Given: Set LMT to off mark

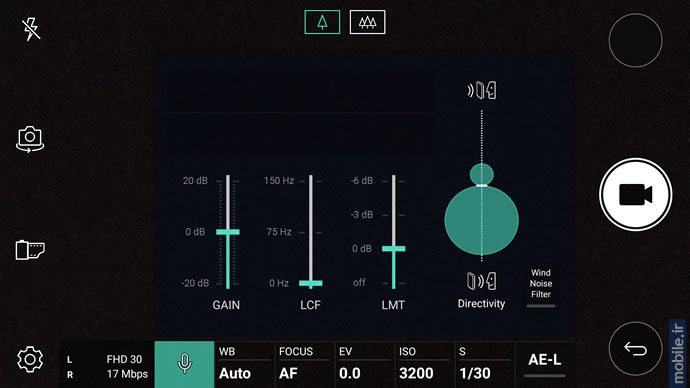Looking at the screenshot, I should point(393,283).
